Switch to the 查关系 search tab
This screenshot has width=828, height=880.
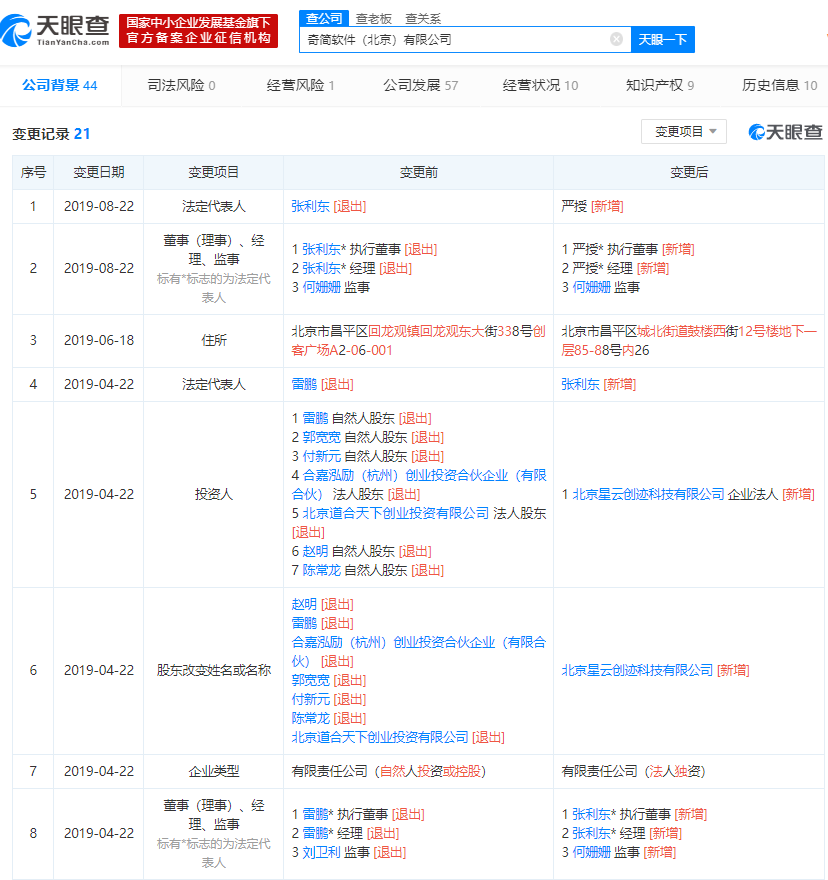point(422,18)
